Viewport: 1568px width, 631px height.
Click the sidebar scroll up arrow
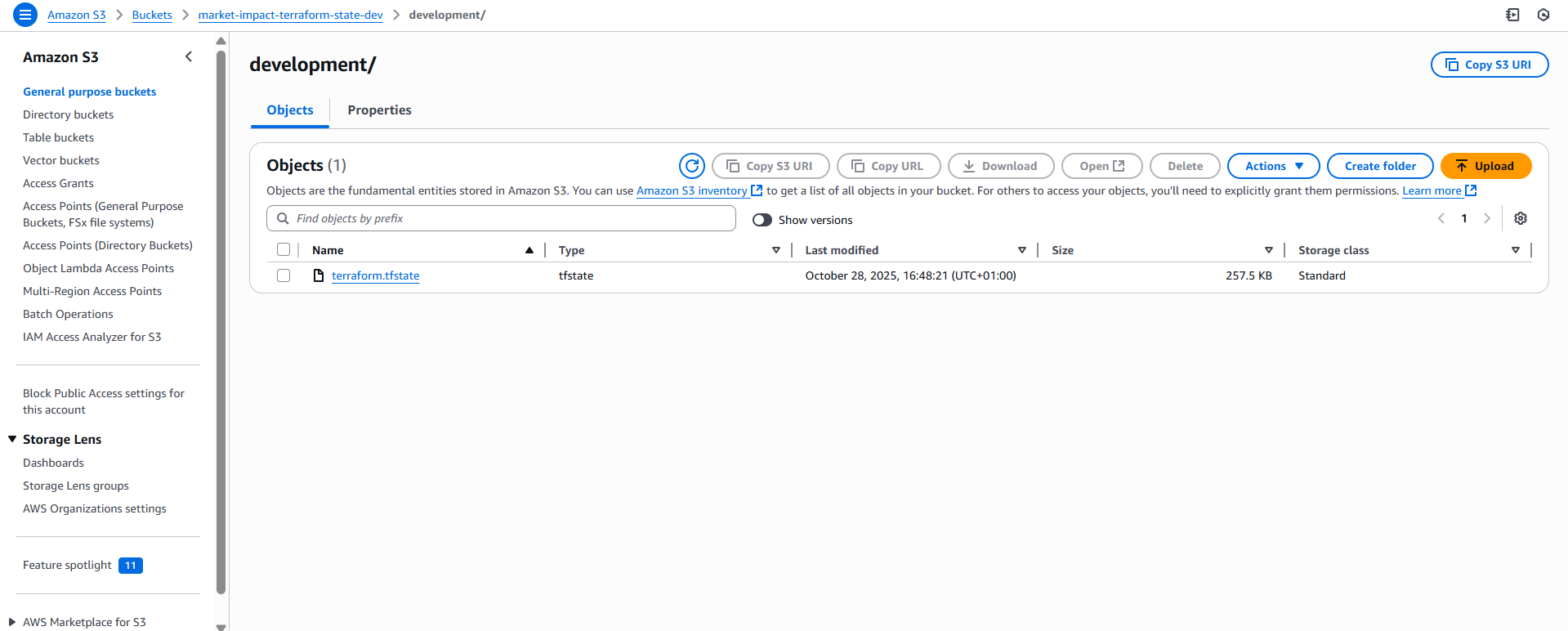[221, 40]
